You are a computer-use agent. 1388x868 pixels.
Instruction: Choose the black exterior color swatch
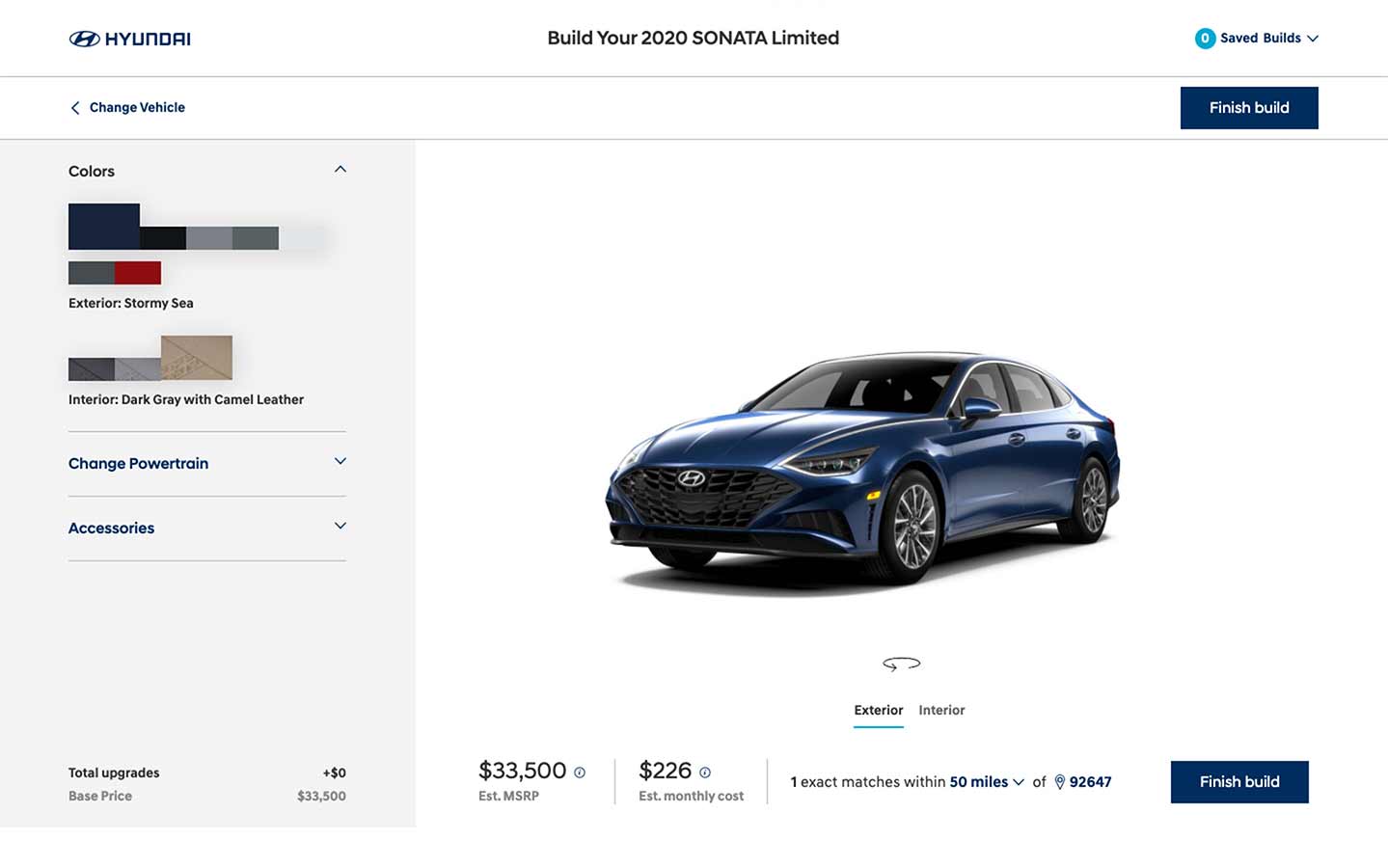point(163,238)
